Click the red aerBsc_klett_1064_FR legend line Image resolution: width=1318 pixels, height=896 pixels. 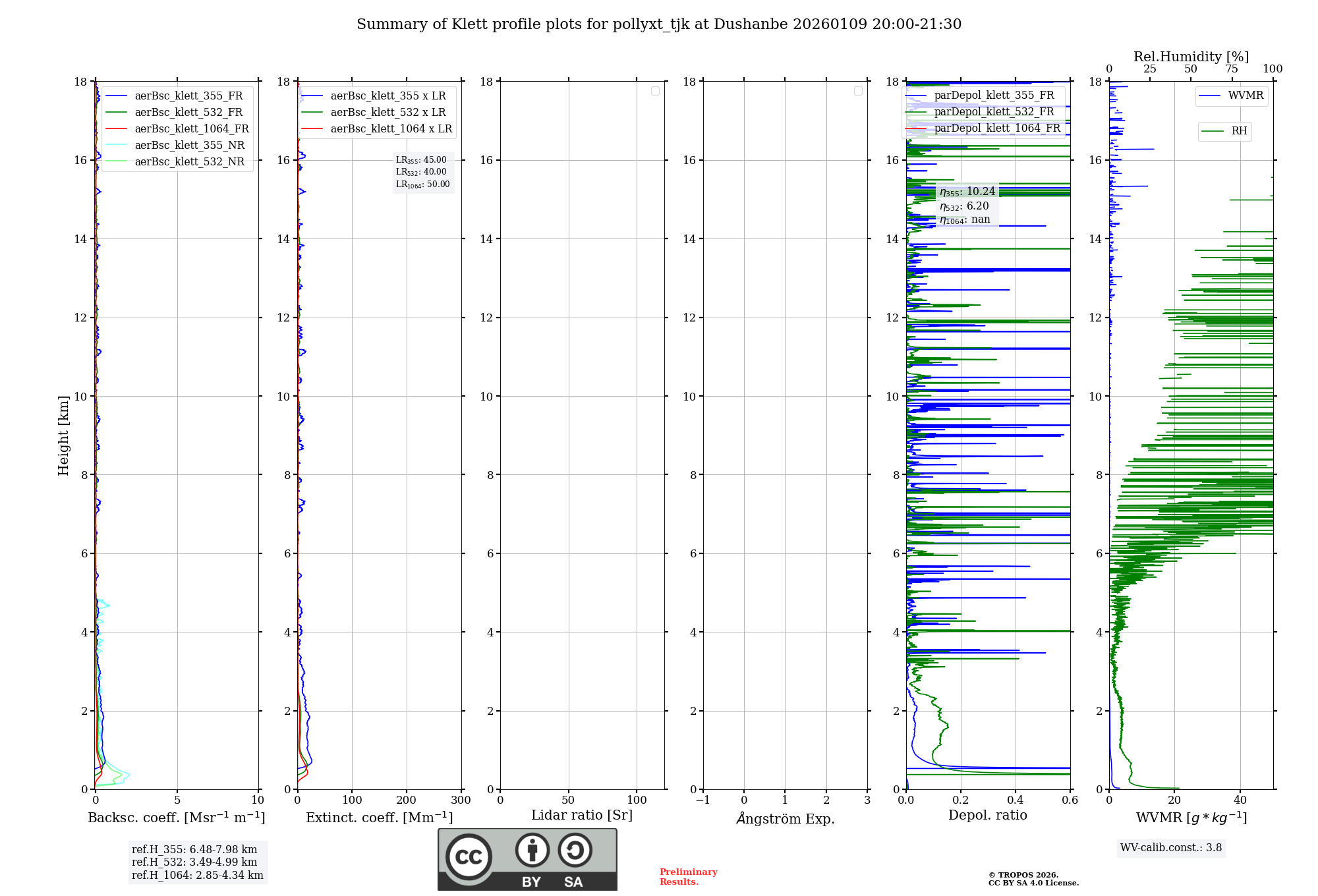[x=116, y=129]
